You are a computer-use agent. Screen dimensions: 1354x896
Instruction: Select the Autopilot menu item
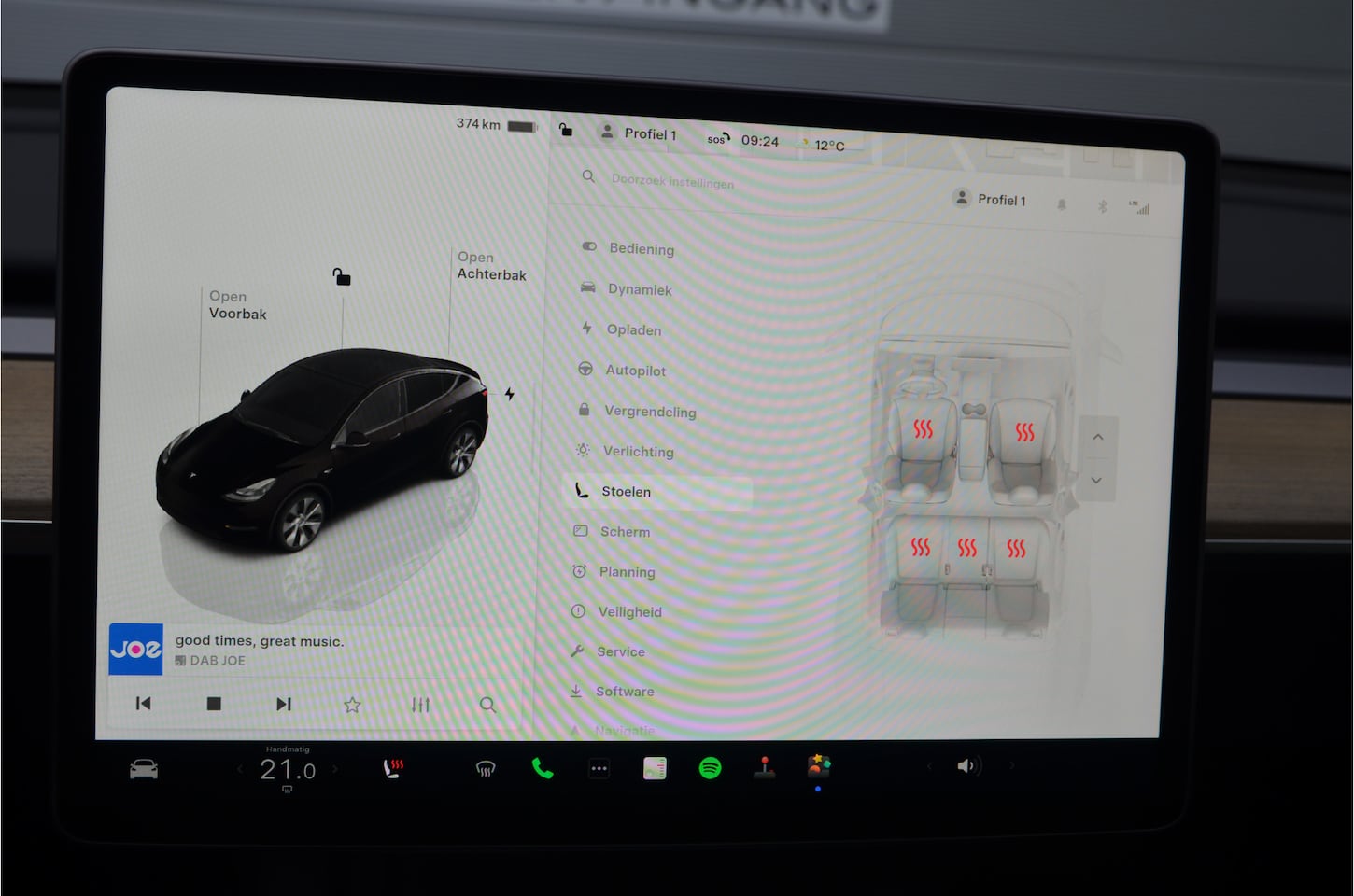[x=635, y=371]
